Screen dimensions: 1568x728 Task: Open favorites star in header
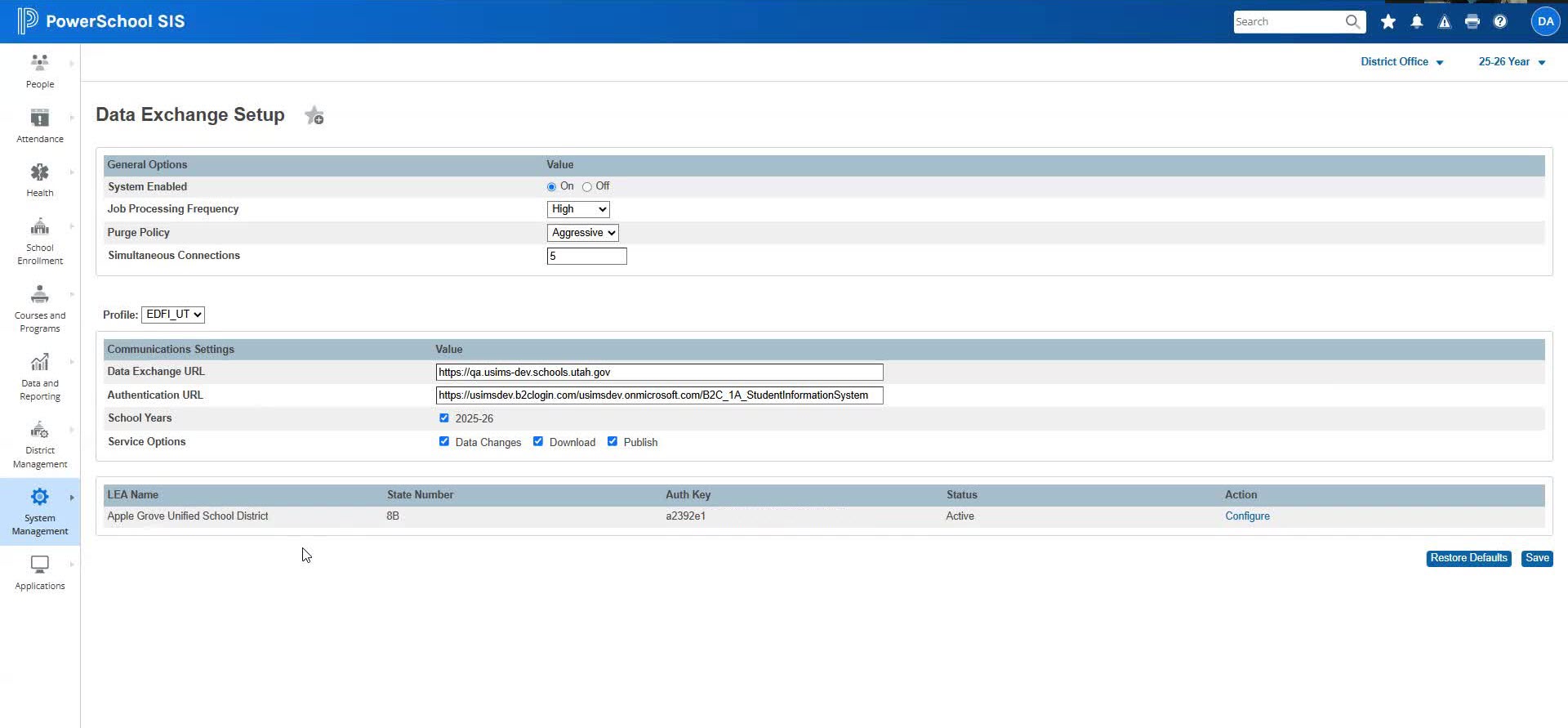pos(1388,22)
